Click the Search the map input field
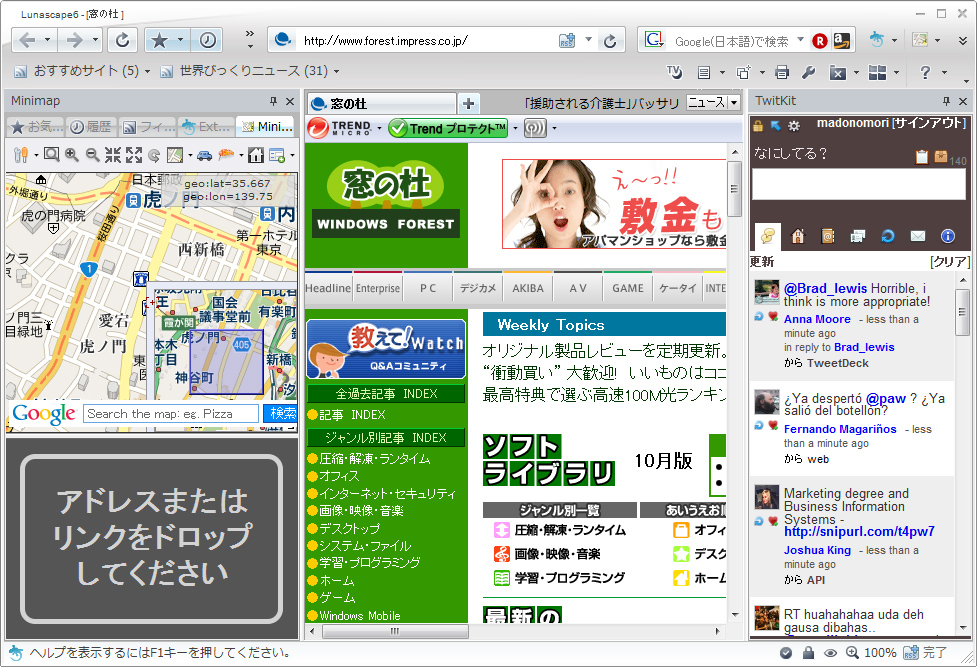The width and height of the screenshot is (977, 667). coord(171,413)
